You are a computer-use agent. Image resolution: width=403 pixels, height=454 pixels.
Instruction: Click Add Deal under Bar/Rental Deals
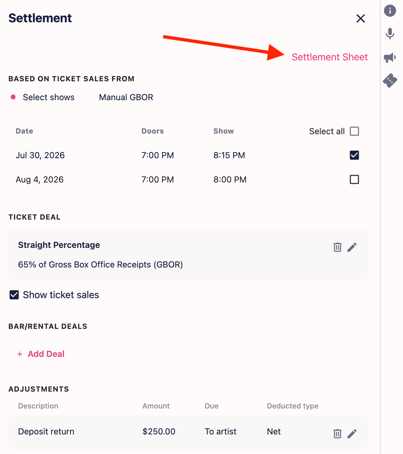coord(46,354)
